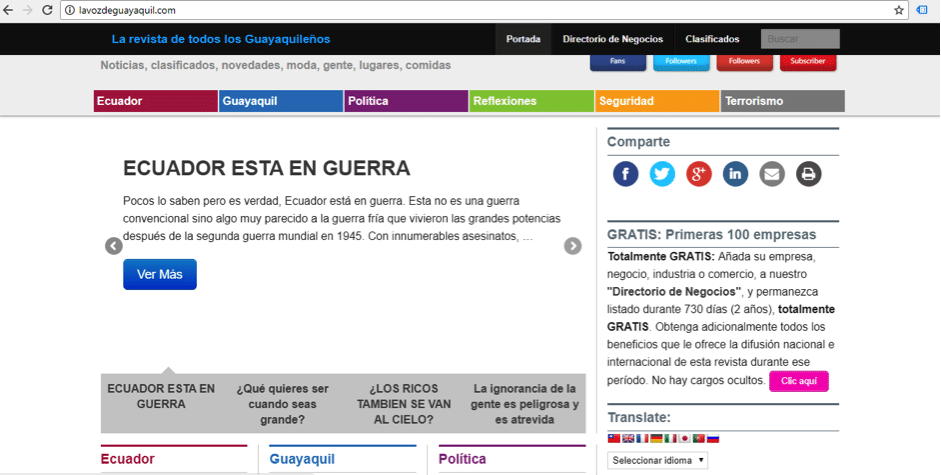Show the previous slide with left arrow
The width and height of the screenshot is (941, 475).
(114, 246)
